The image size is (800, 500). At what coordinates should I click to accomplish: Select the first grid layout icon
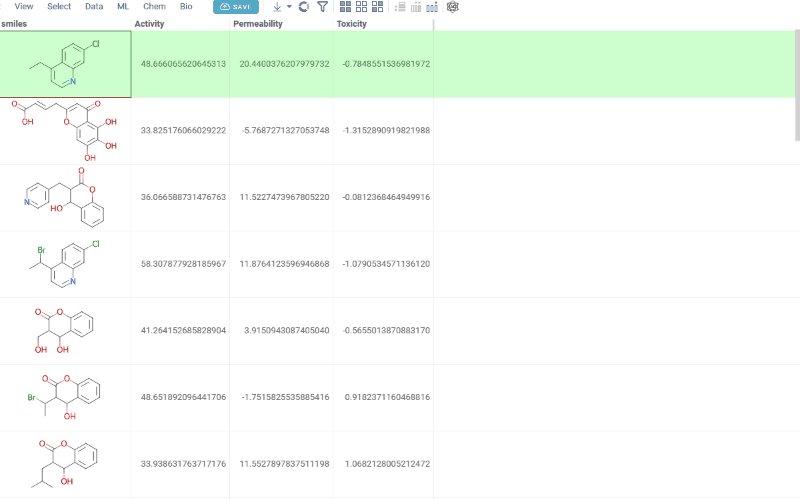point(346,7)
